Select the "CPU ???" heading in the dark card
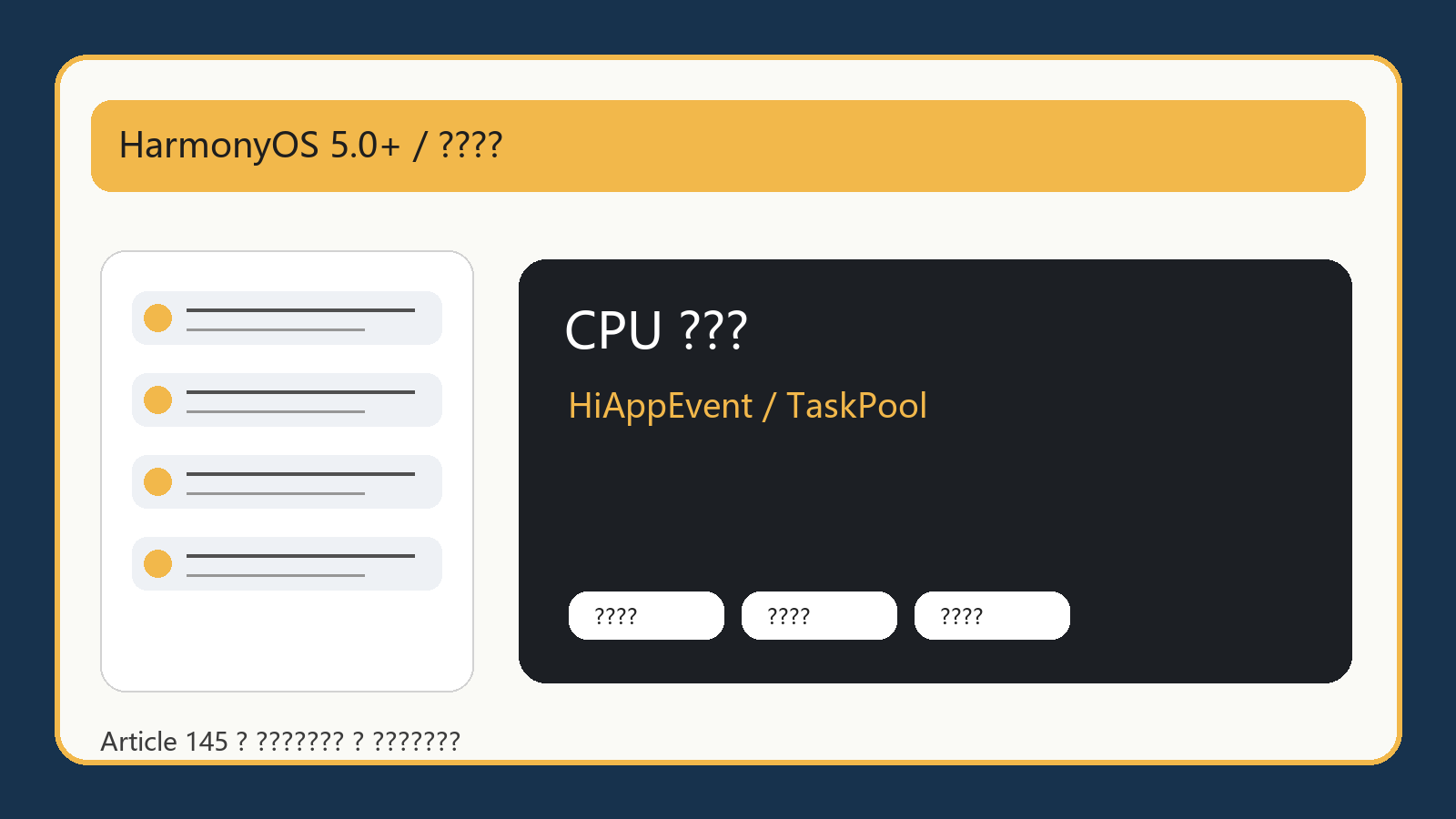The image size is (1456, 819). (656, 329)
